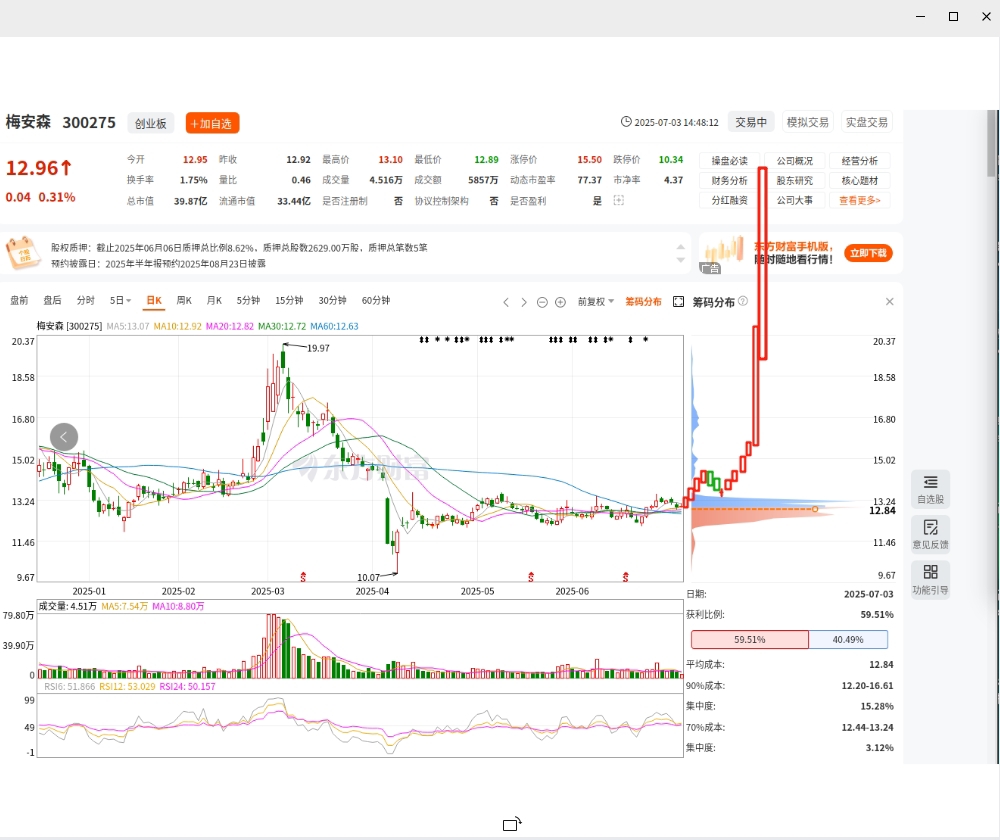Click 成交量: 4.51万 volume label

tap(68, 606)
